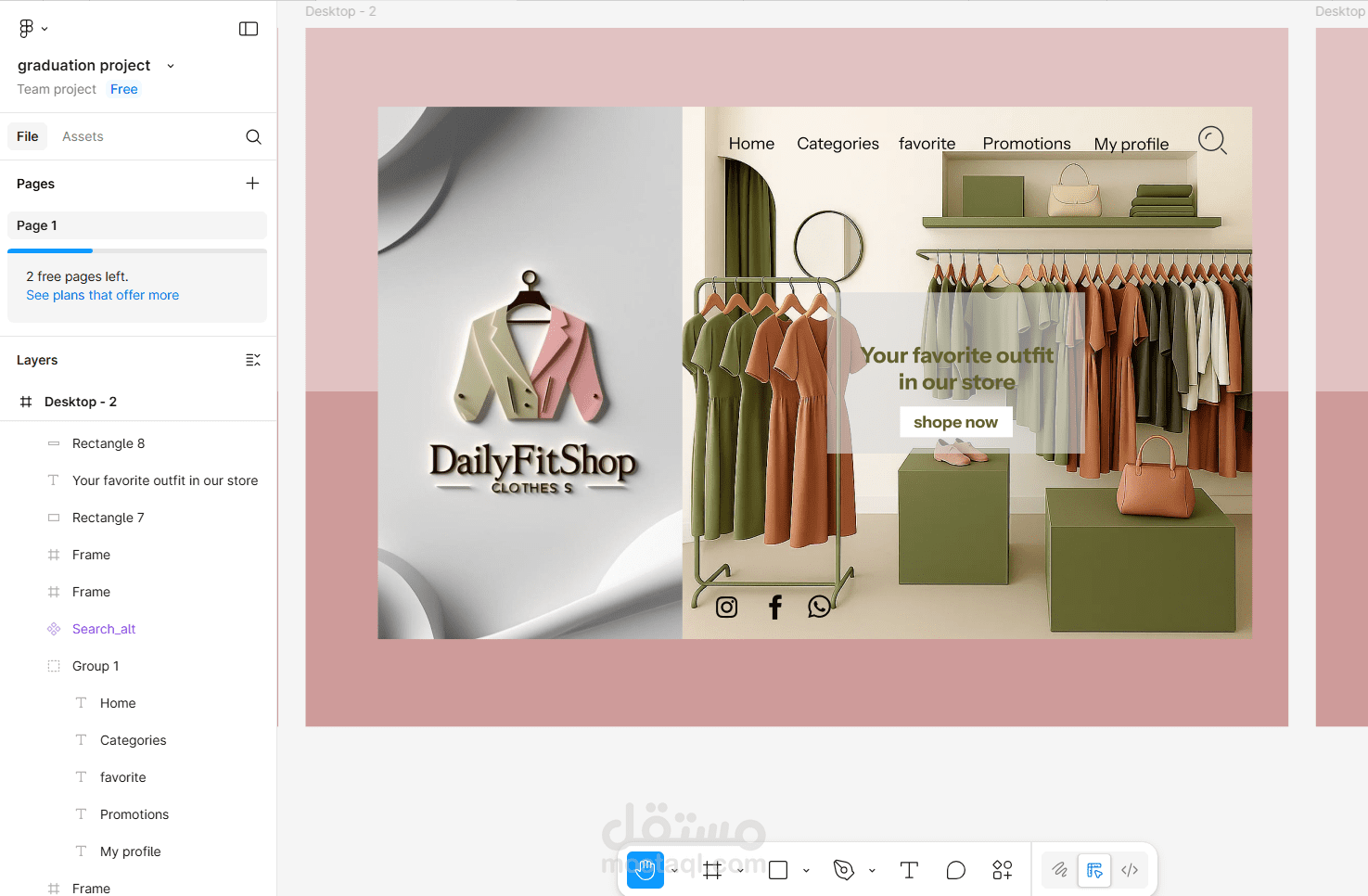1368x896 pixels.
Task: Click the WhatsApp icon in the design
Action: [x=819, y=607]
